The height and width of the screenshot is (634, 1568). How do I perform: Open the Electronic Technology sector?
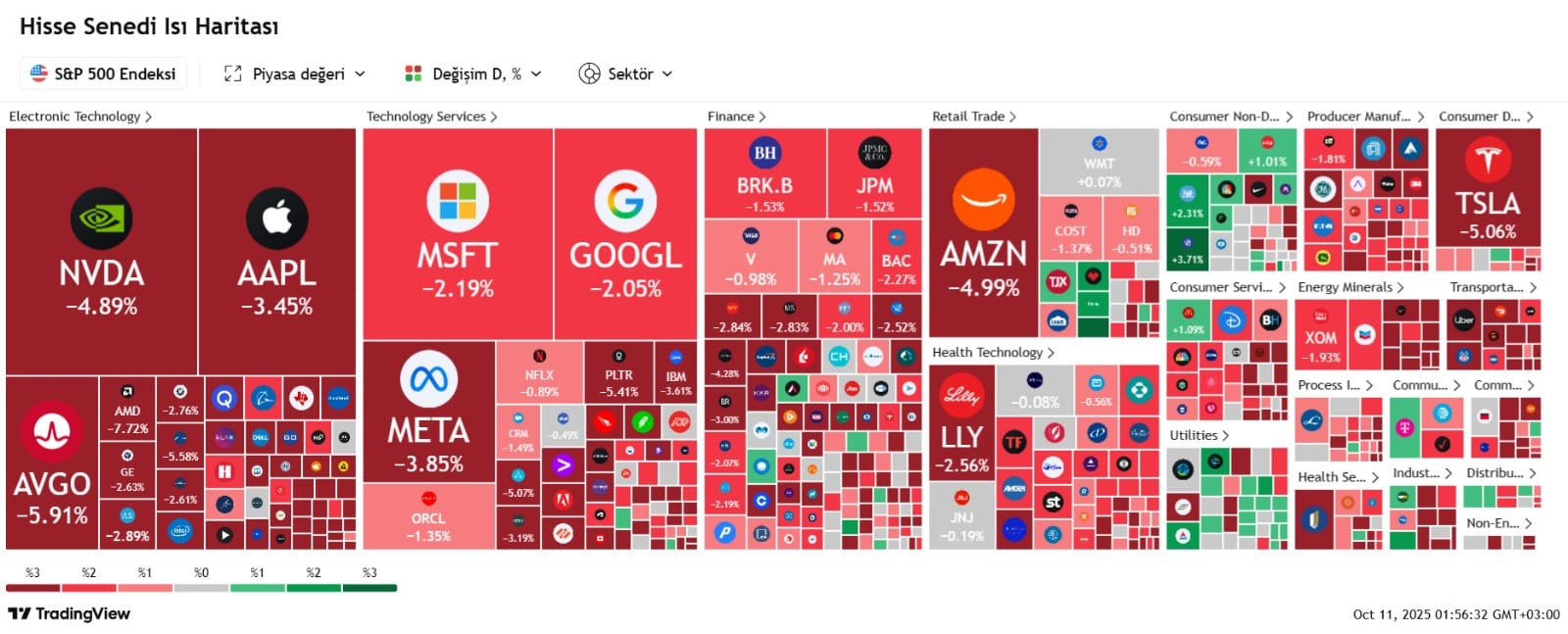79,116
